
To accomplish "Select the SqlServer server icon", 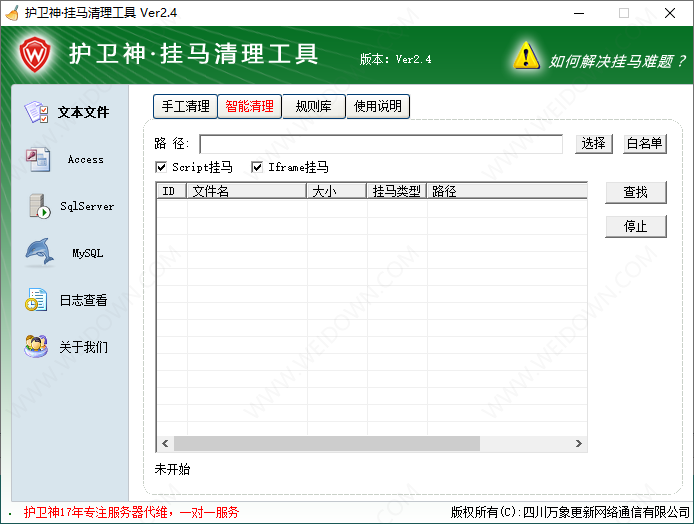I will pyautogui.click(x=39, y=206).
